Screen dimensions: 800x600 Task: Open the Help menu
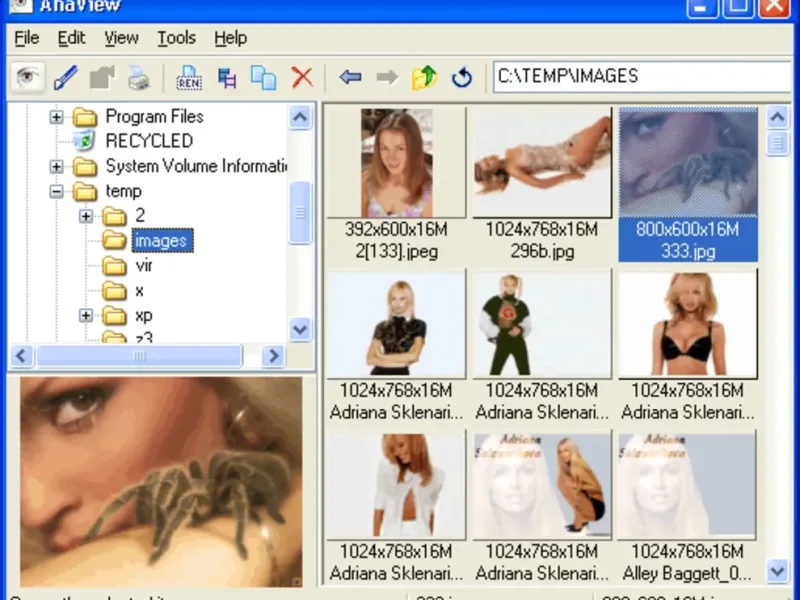(x=230, y=38)
